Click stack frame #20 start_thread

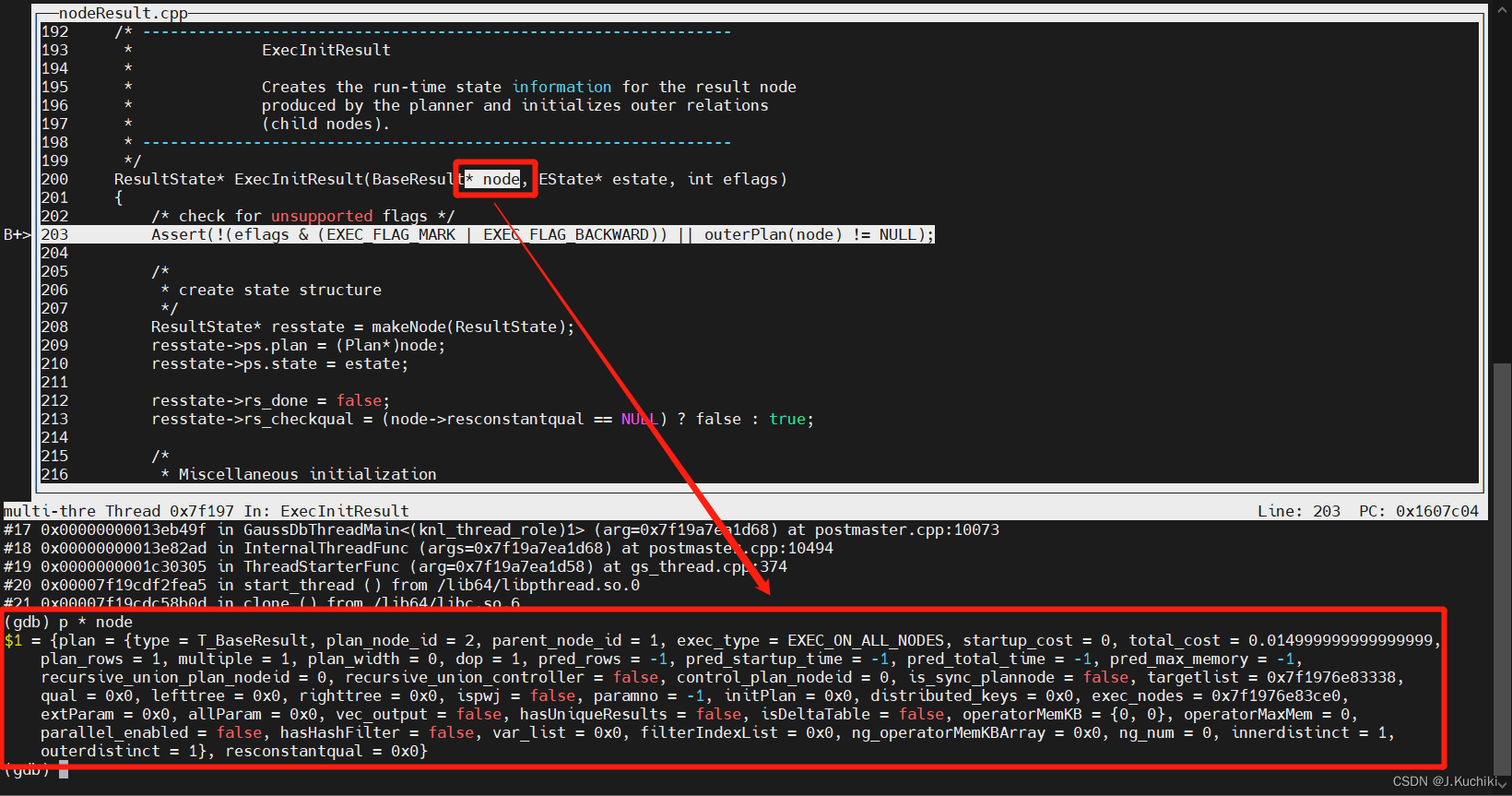pyautogui.click(x=322, y=585)
